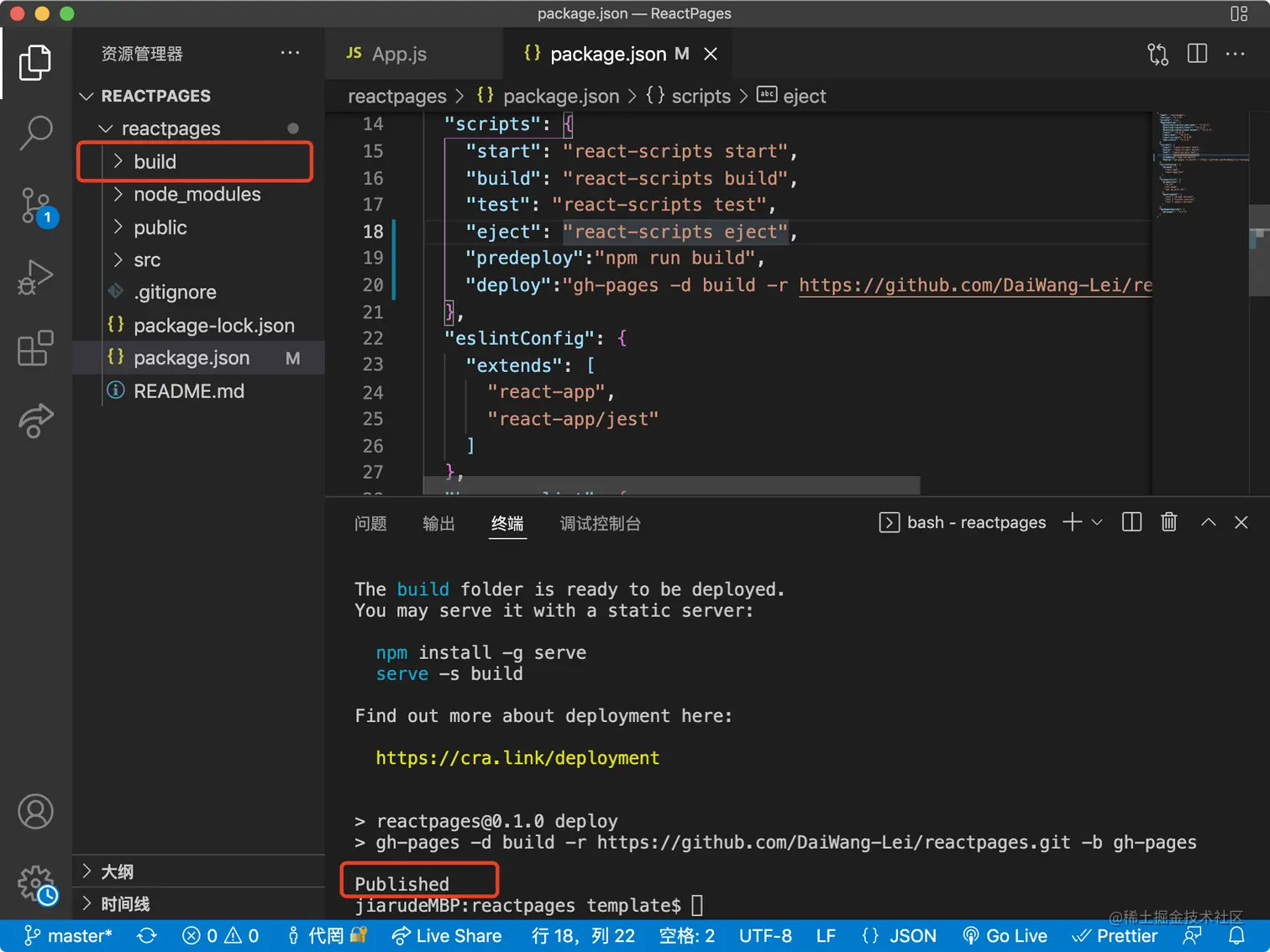The height and width of the screenshot is (952, 1270).
Task: Click indentation setting 空格: 2
Action: 687,935
